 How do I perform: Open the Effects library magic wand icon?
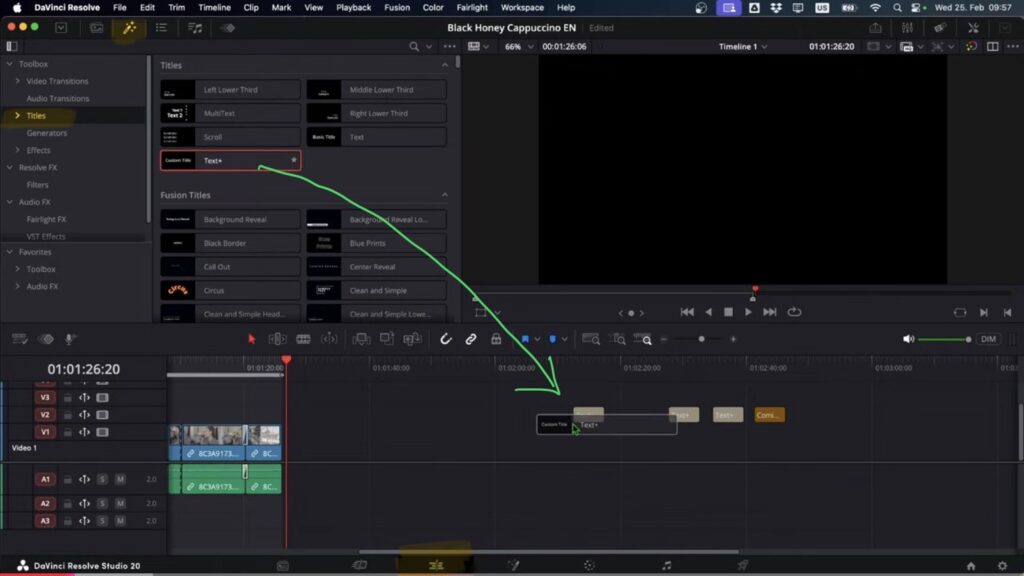point(128,28)
